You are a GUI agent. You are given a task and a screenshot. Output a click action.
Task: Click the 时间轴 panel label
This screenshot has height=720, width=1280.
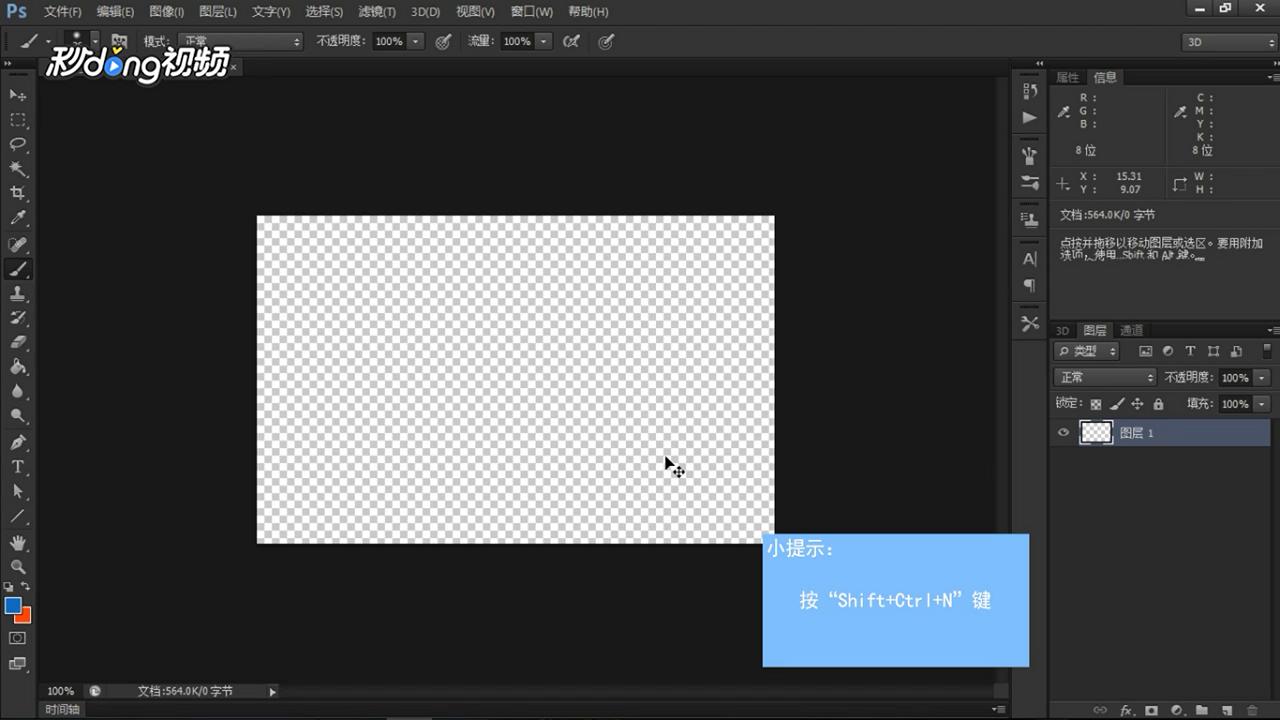[x=62, y=709]
